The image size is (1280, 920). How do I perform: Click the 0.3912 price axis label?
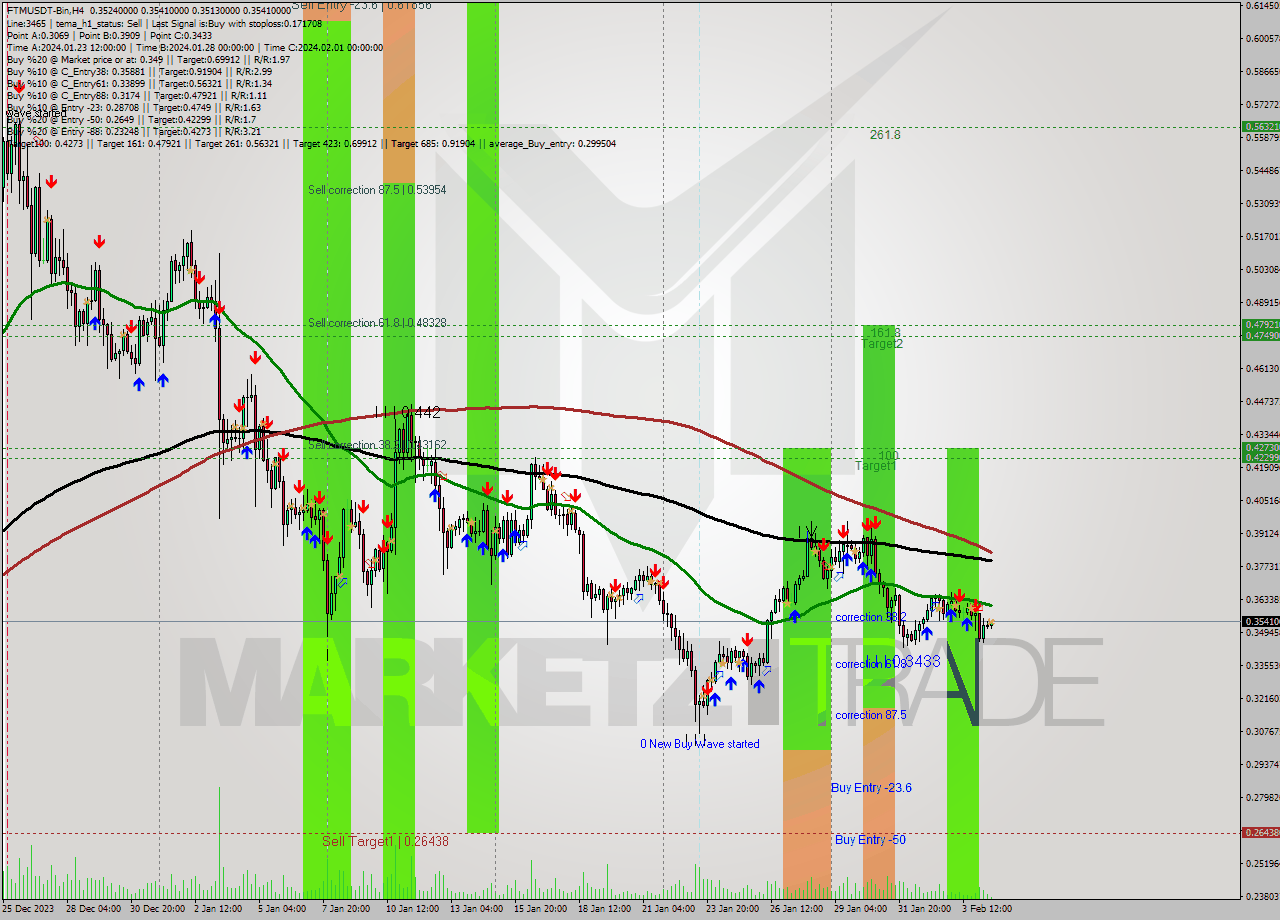(x=1262, y=533)
